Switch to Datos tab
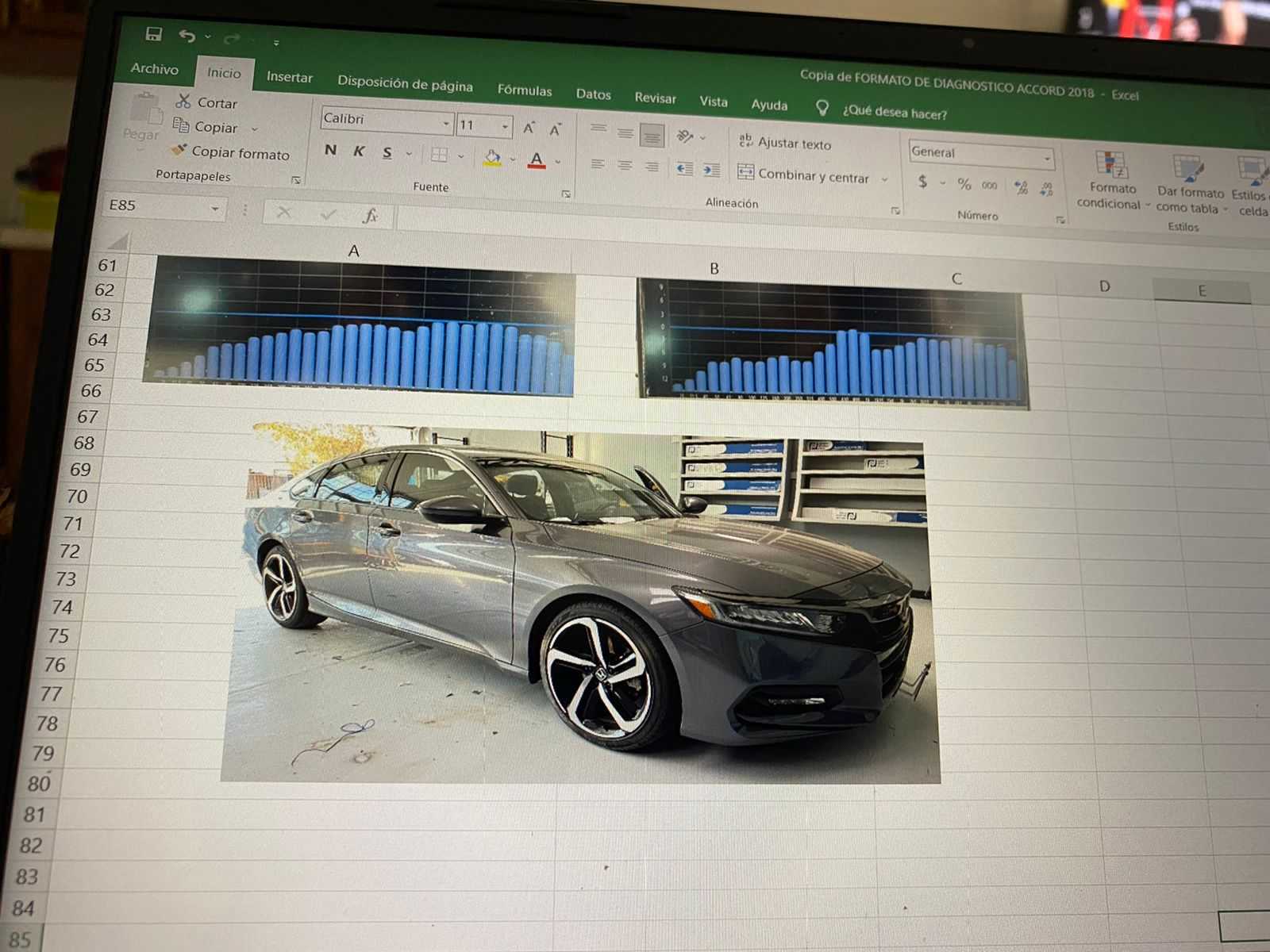 pos(593,94)
